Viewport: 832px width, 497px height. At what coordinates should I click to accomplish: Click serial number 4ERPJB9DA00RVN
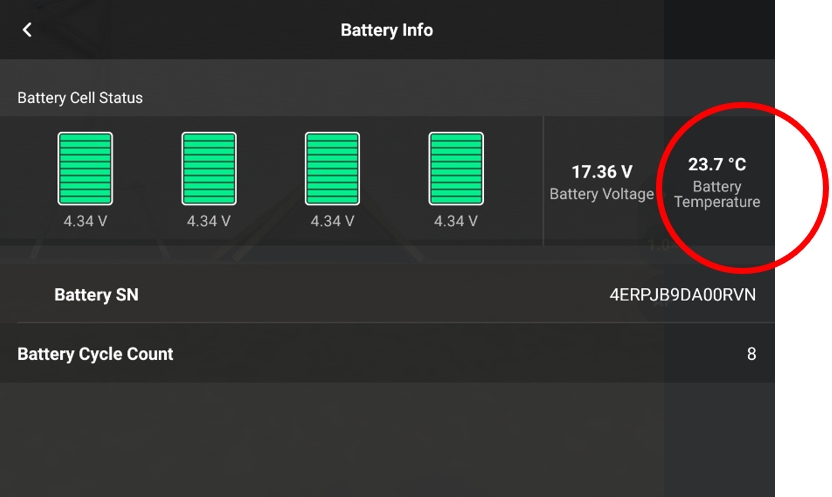(x=682, y=295)
